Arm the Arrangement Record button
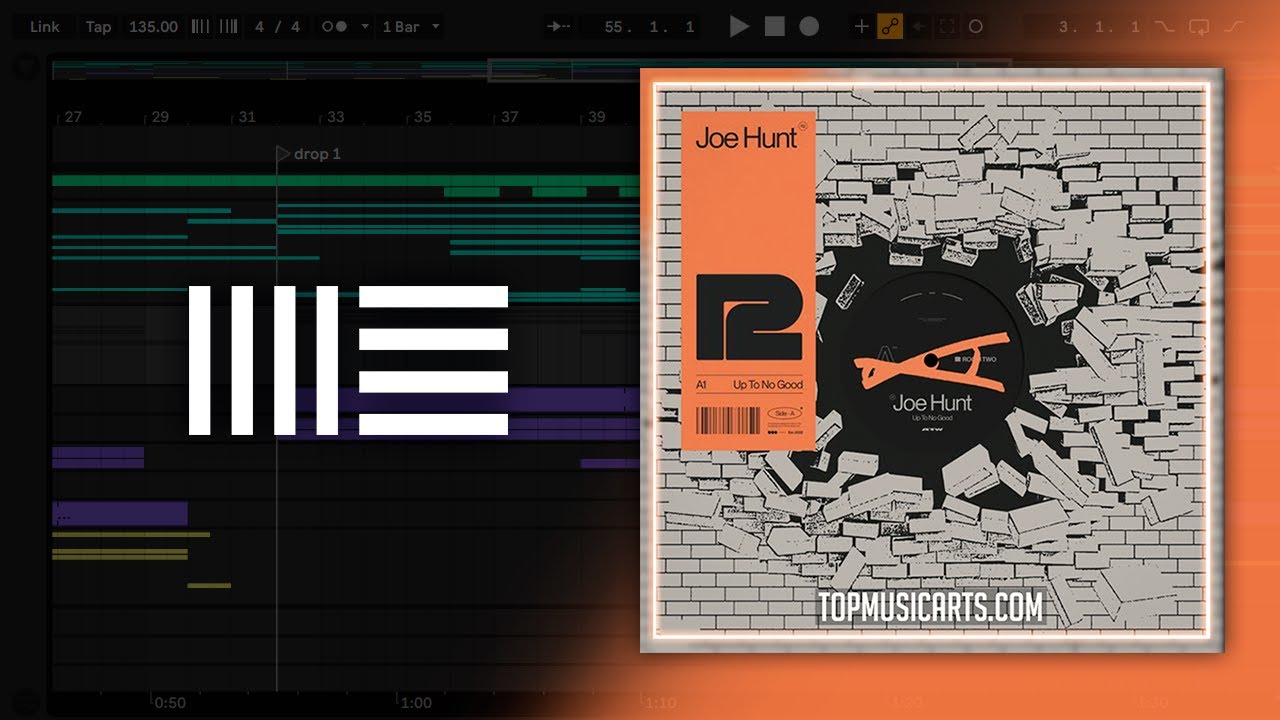Image resolution: width=1280 pixels, height=720 pixels. pos(809,27)
